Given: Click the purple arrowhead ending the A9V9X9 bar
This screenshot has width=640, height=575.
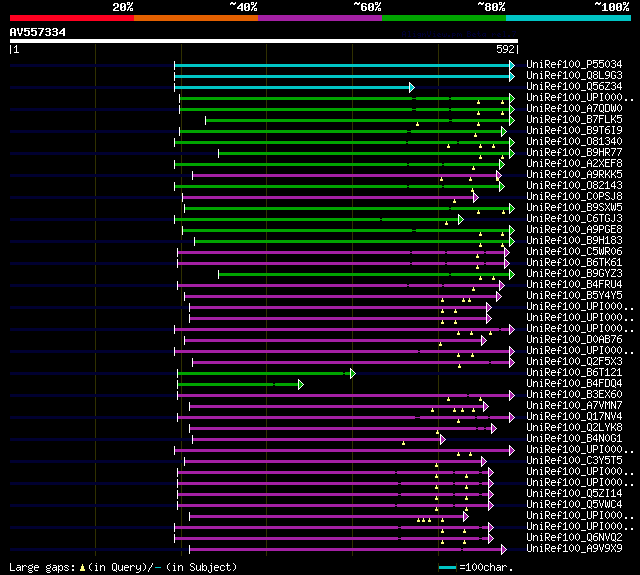Looking at the screenshot, I should [504, 550].
